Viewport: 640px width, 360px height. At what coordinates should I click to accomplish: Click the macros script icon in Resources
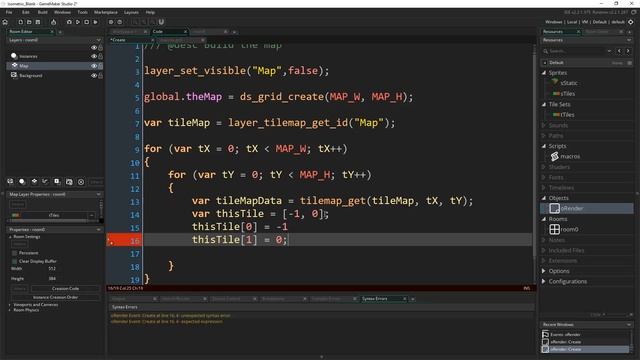tap(554, 156)
